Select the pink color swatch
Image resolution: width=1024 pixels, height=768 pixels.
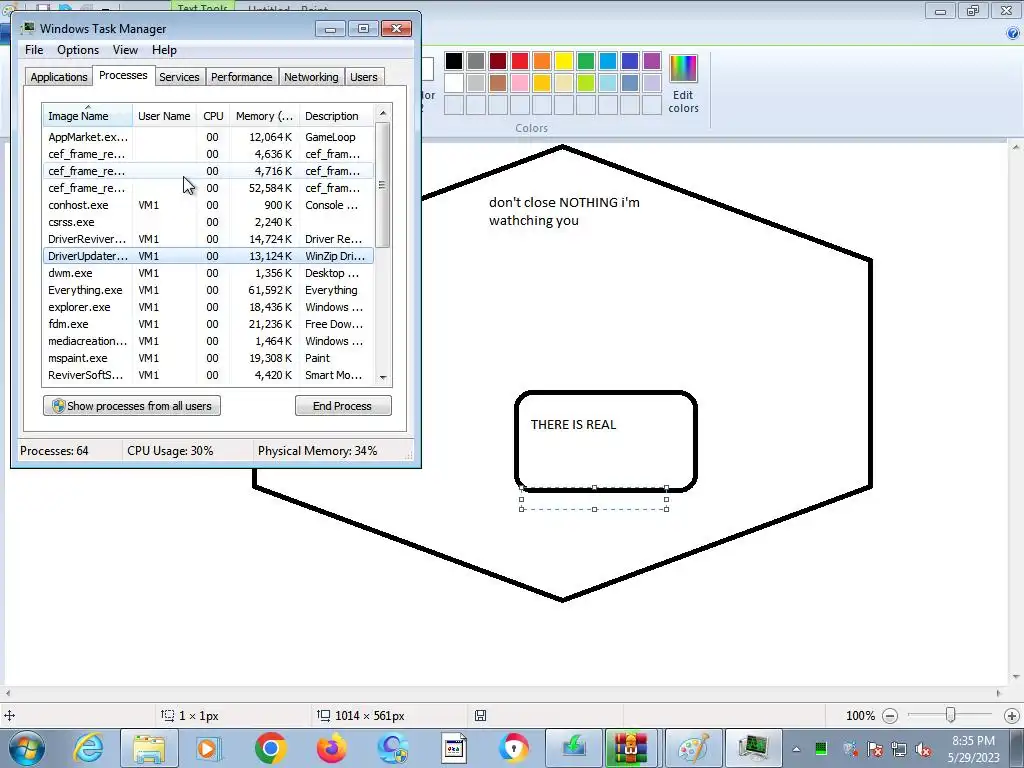tap(520, 83)
